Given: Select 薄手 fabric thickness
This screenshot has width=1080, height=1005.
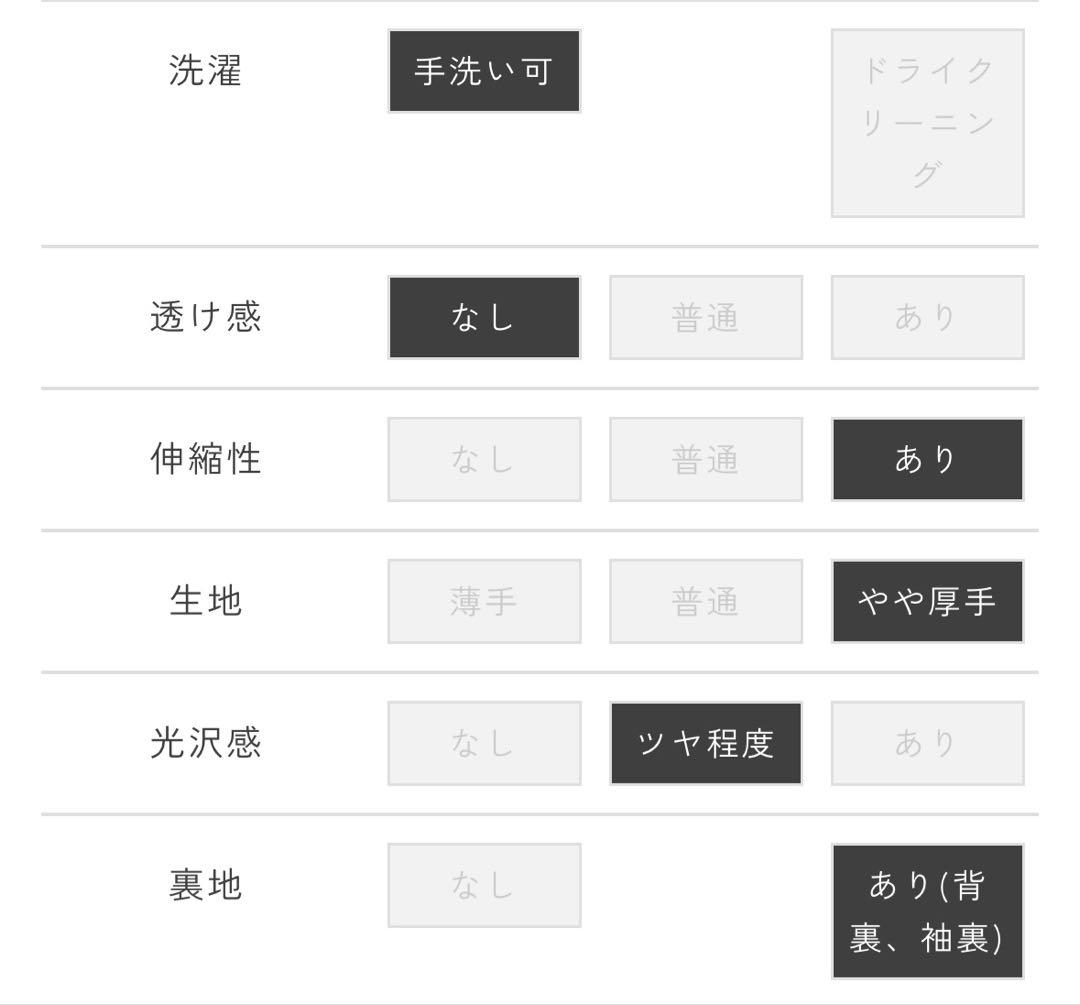Looking at the screenshot, I should point(484,602).
